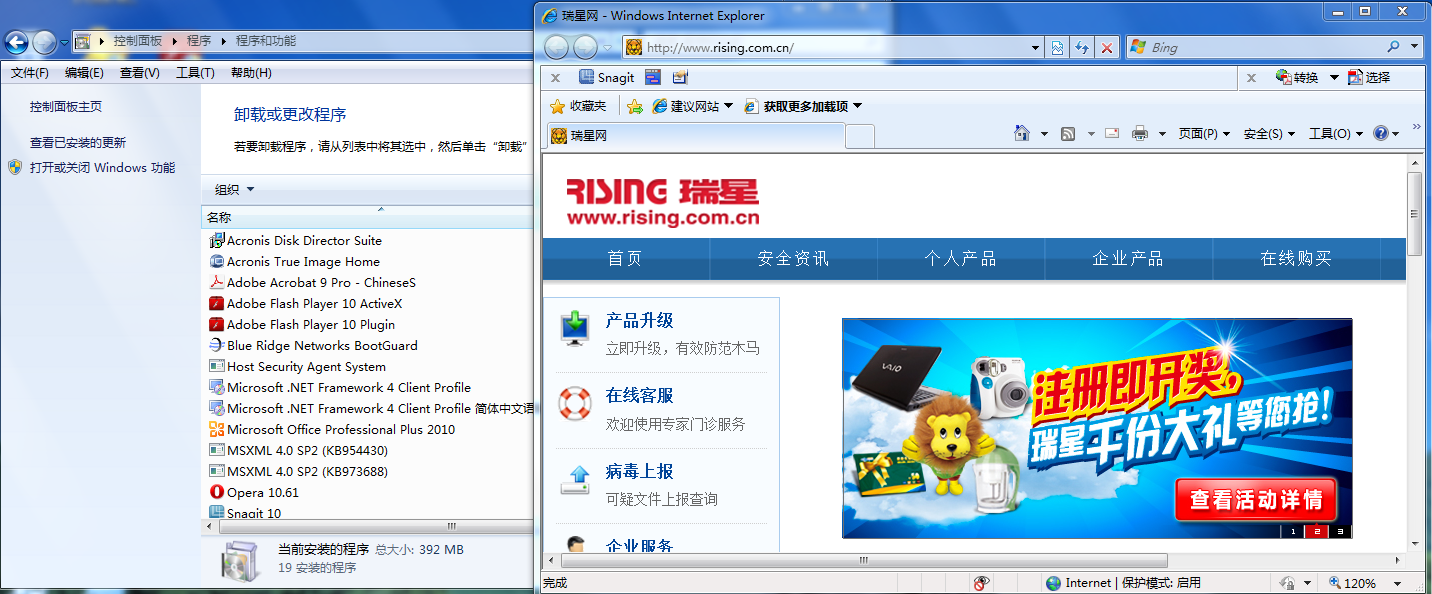The image size is (1432, 594).
Task: Open the Home page dropdown arrow
Action: [x=1044, y=134]
